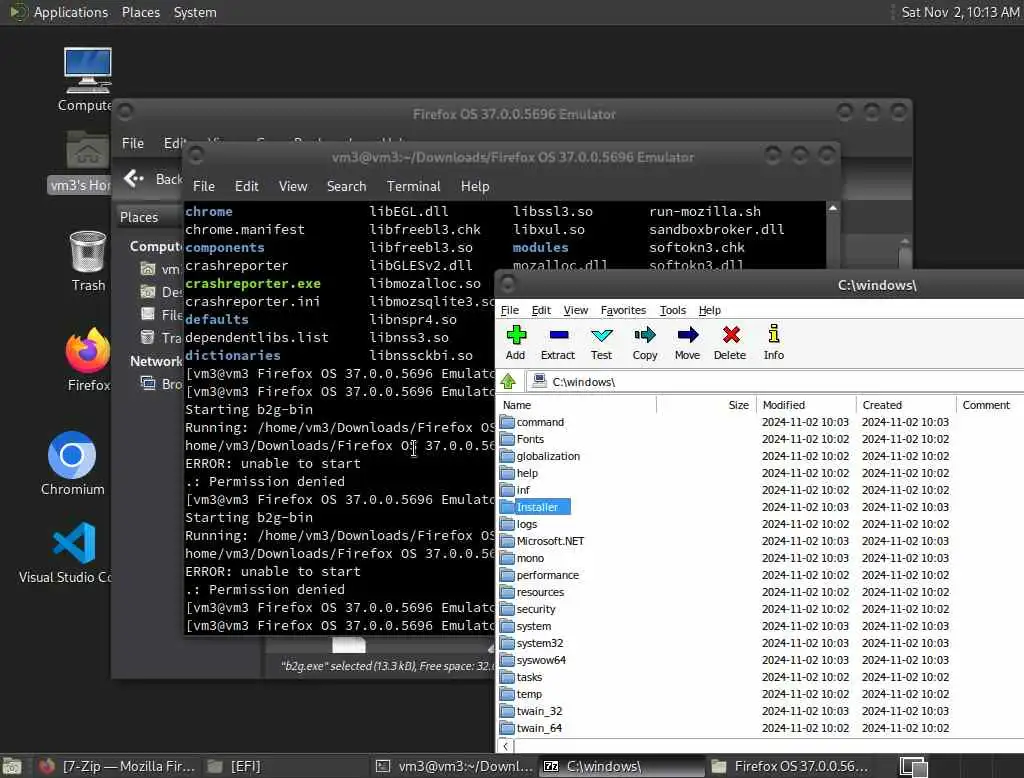Open the Applications menu in top panel
The height and width of the screenshot is (778, 1024).
click(x=71, y=12)
